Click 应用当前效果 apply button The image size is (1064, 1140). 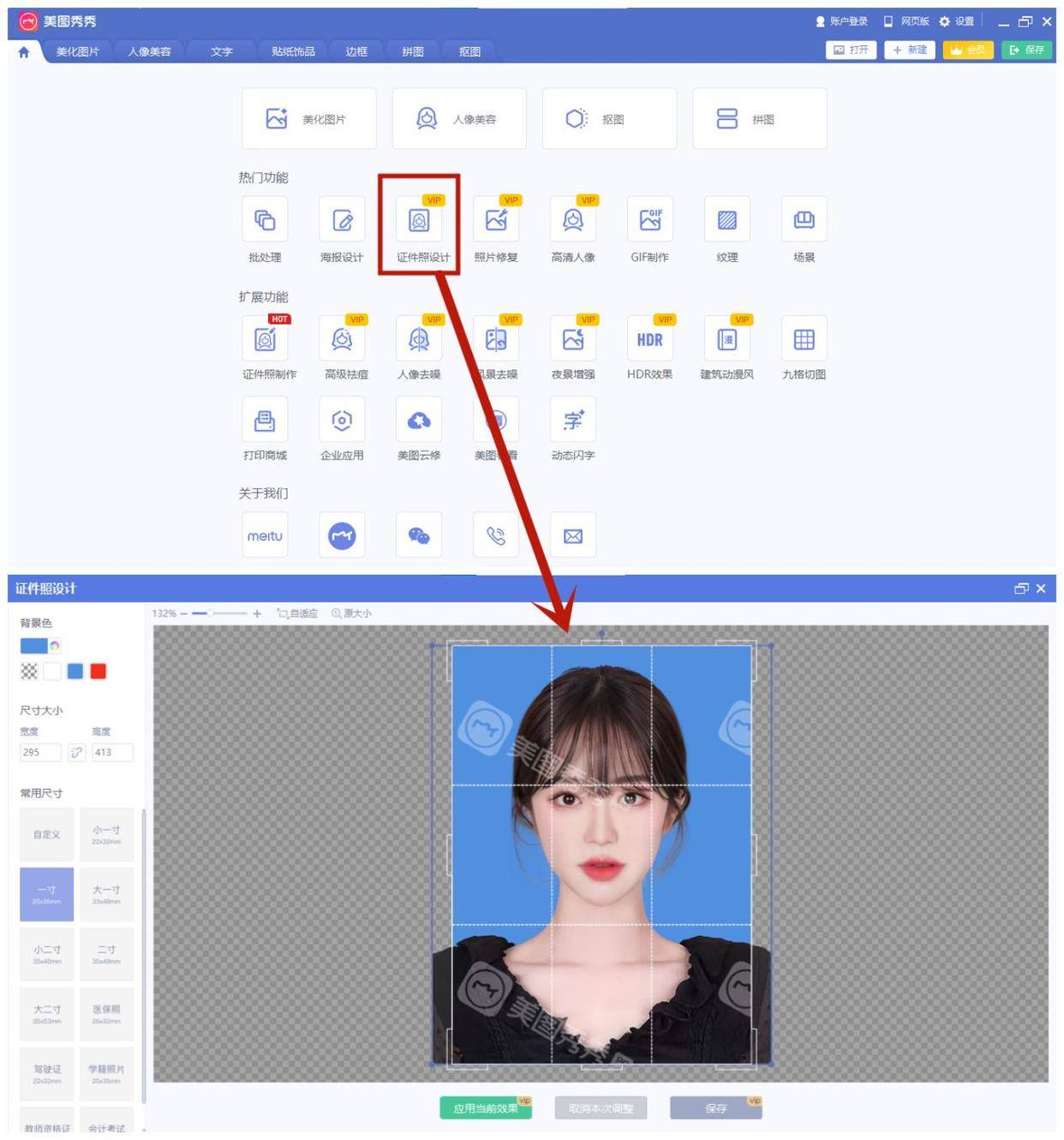pyautogui.click(x=486, y=1107)
